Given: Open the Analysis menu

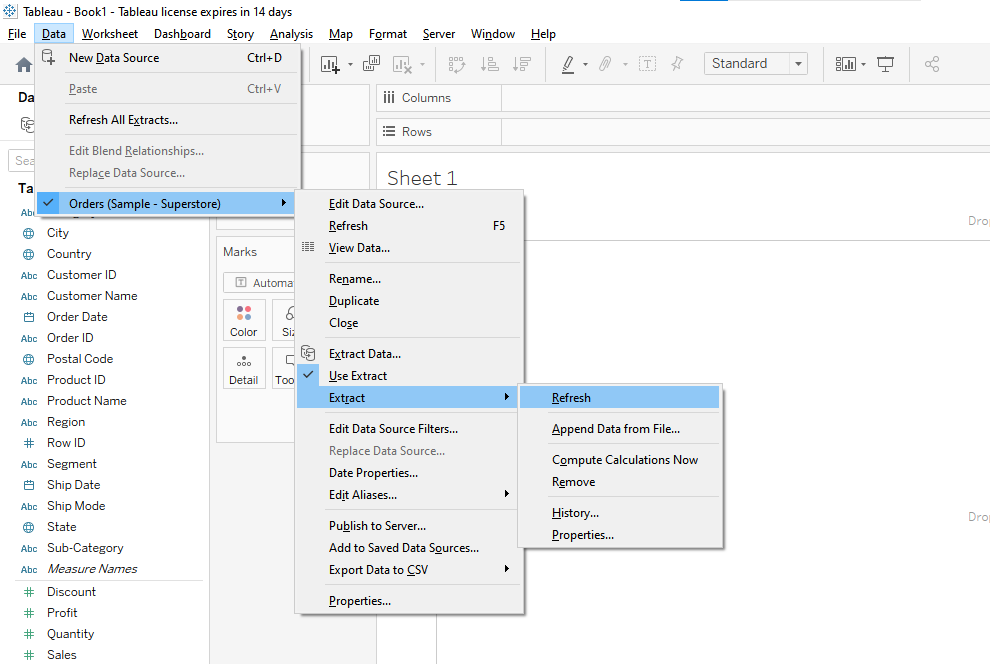Looking at the screenshot, I should click(x=291, y=34).
